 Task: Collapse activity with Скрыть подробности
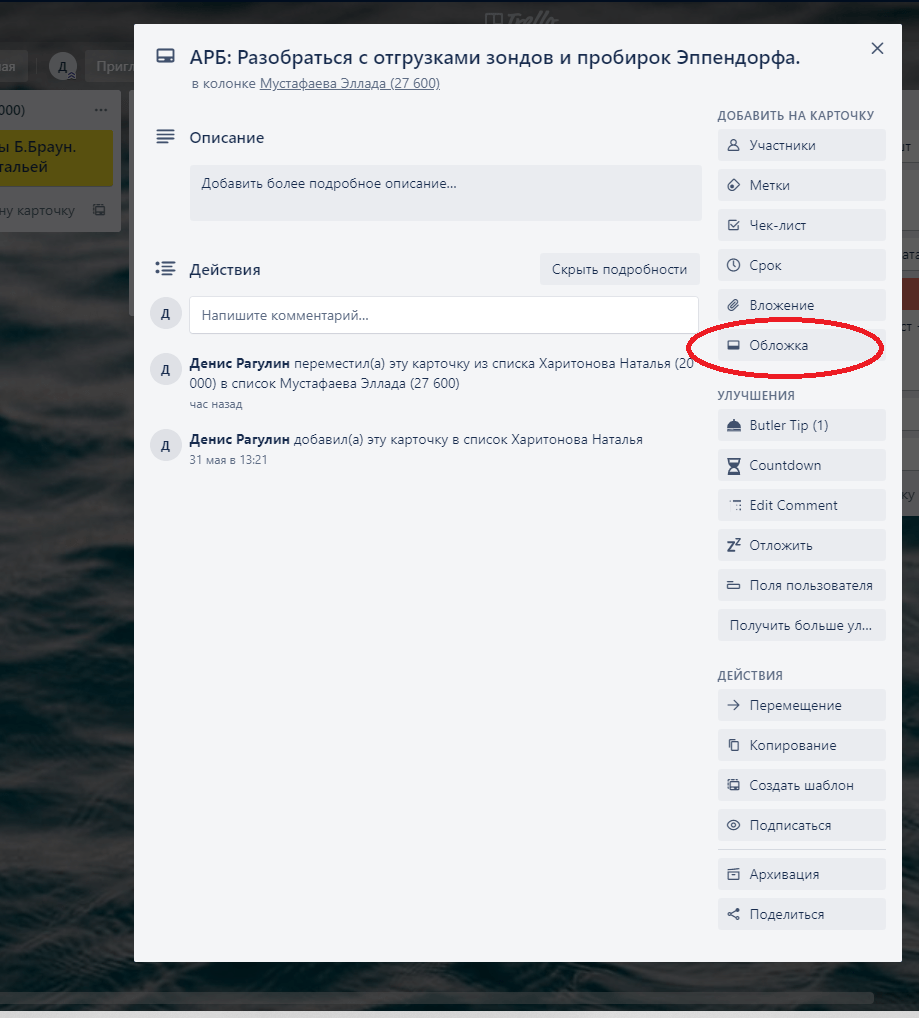(619, 269)
